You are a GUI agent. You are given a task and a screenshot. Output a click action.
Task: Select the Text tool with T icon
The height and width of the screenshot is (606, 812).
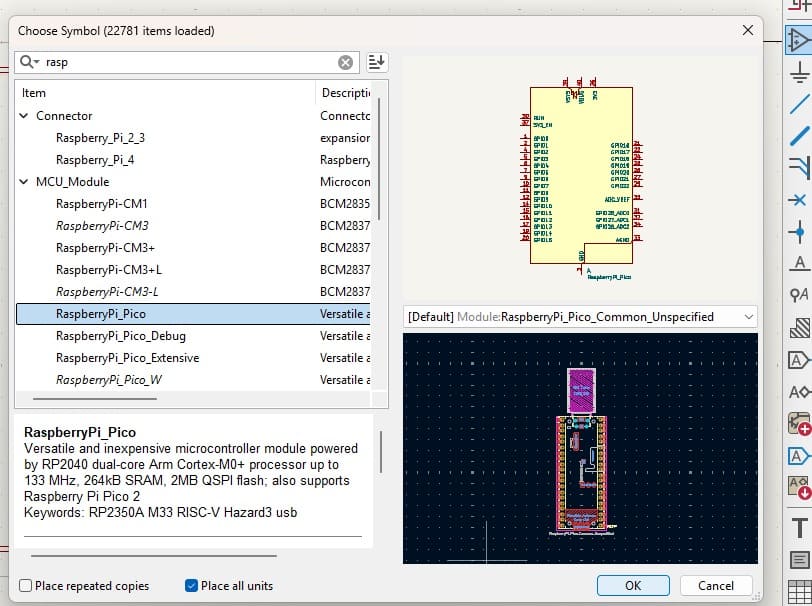799,528
